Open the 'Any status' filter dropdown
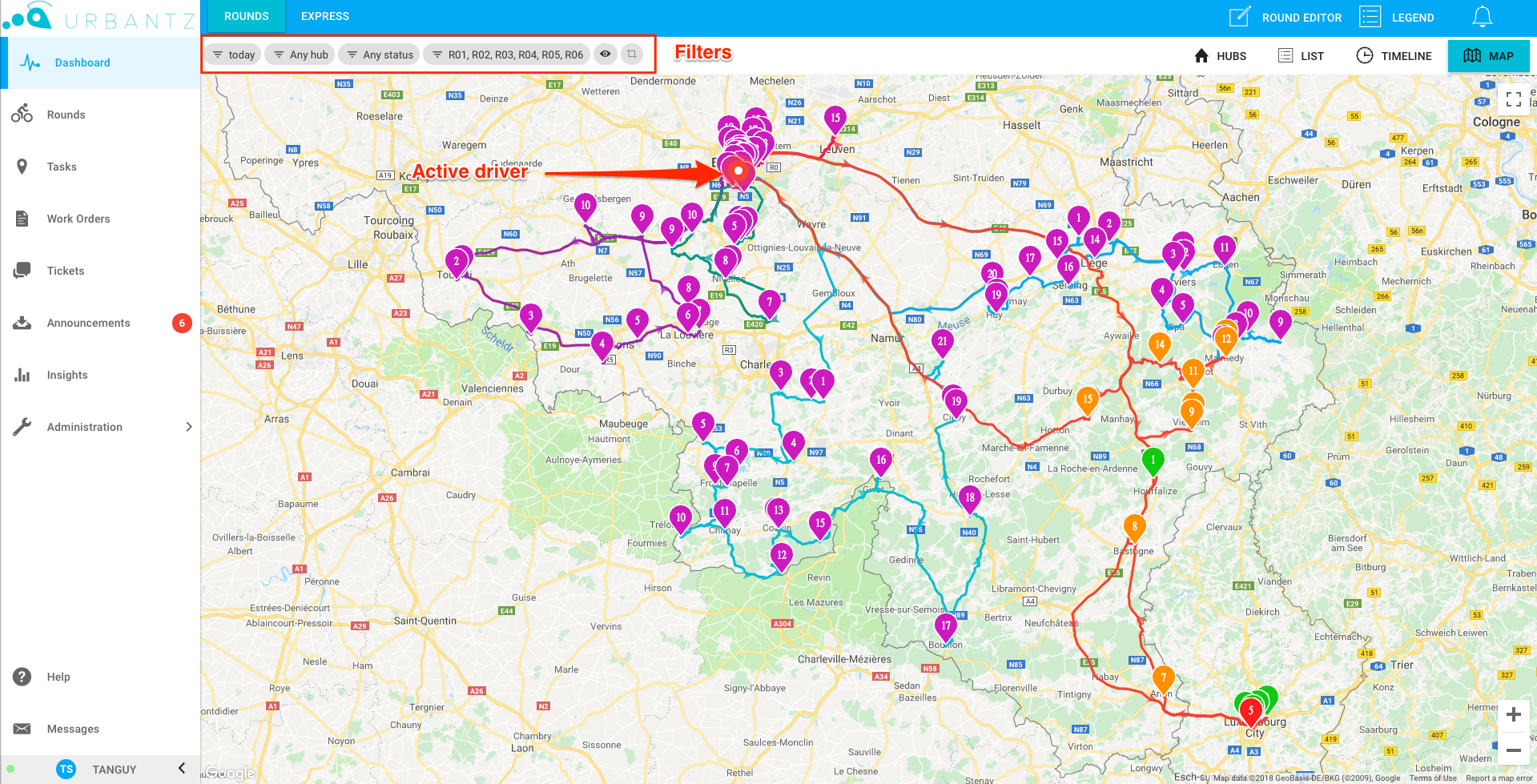Viewport: 1537px width, 784px height. pos(380,54)
